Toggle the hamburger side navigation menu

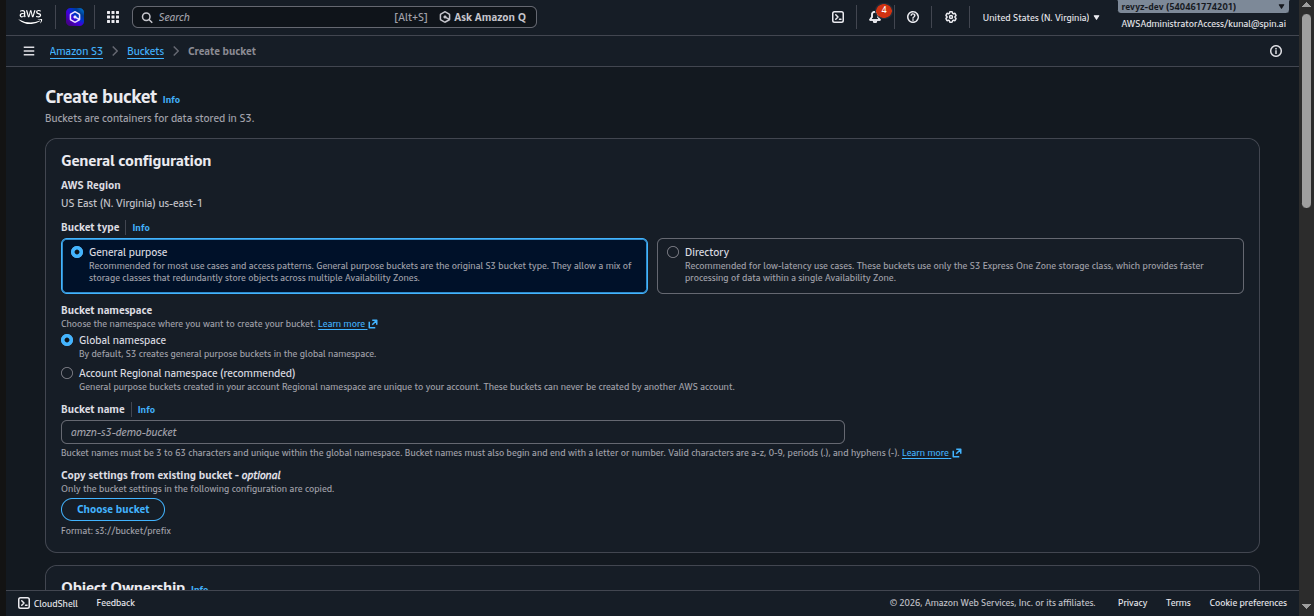tap(28, 51)
